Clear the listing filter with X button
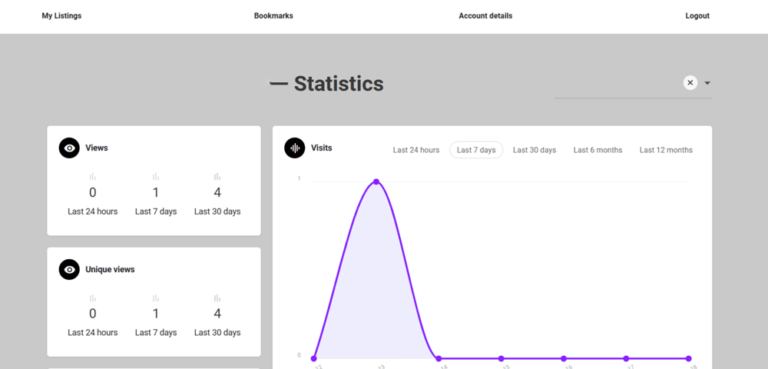Image resolution: width=768 pixels, height=369 pixels. pos(690,83)
